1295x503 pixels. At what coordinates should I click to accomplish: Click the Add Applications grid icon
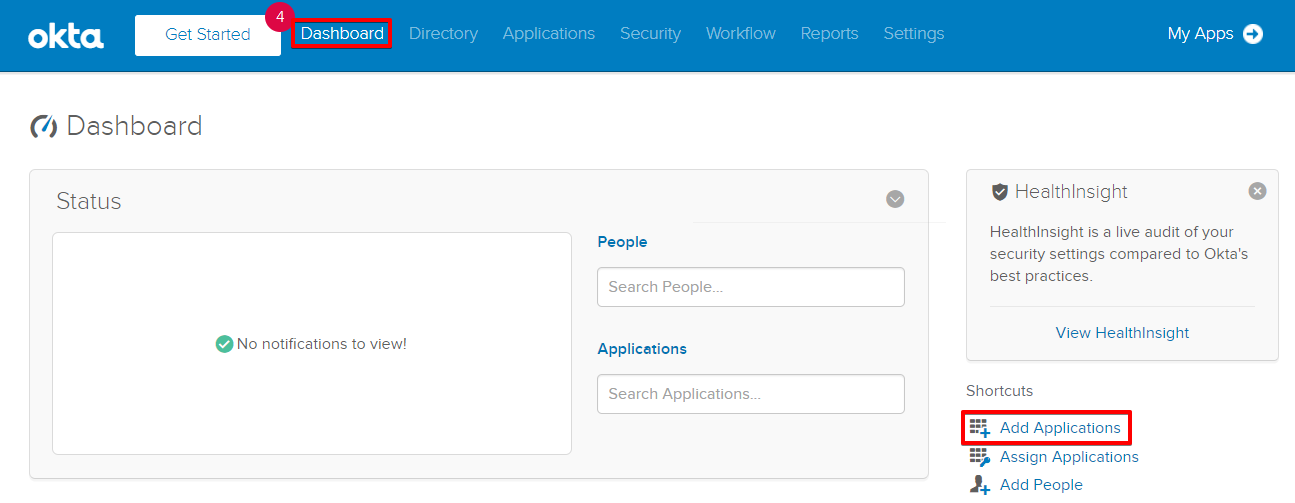(x=980, y=428)
